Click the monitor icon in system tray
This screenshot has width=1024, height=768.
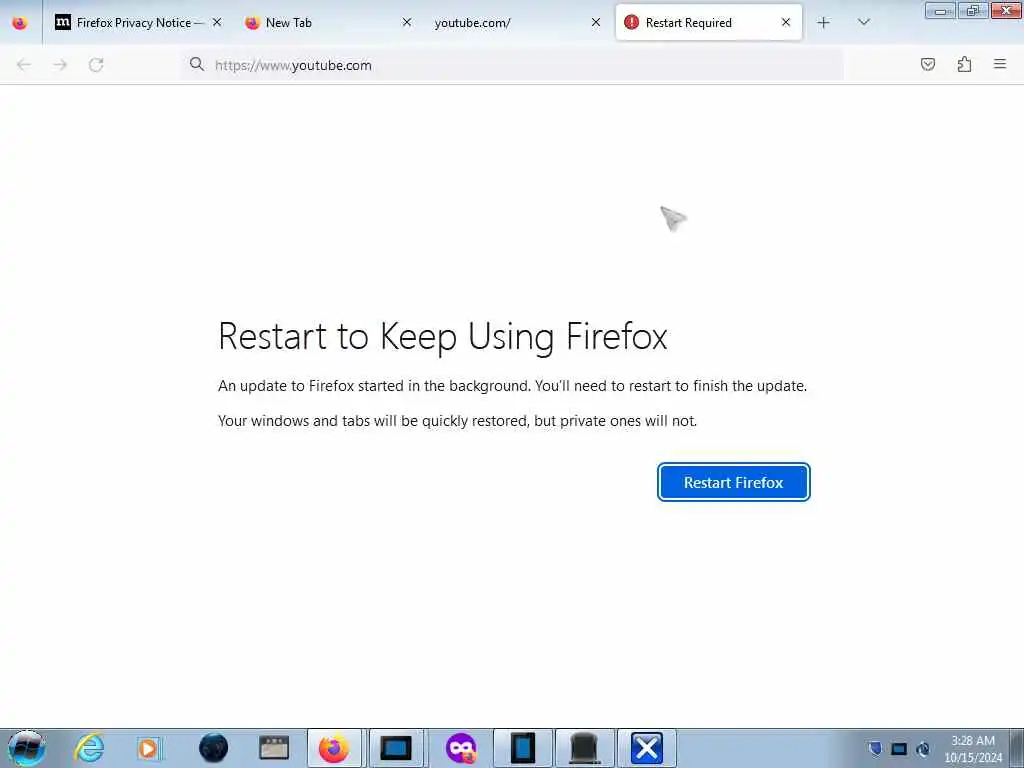click(x=899, y=748)
